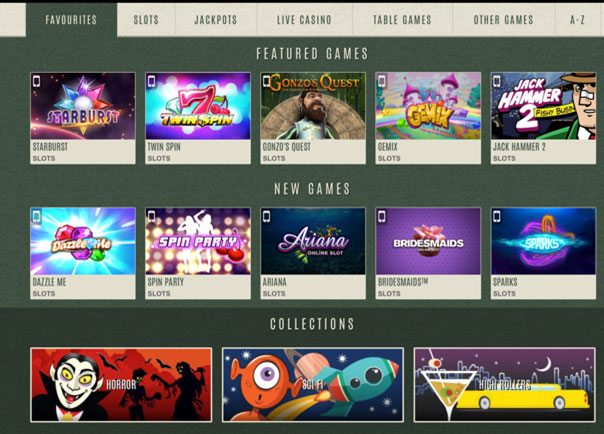Open the Horror collection banner
The height and width of the screenshot is (434, 604).
(x=121, y=385)
